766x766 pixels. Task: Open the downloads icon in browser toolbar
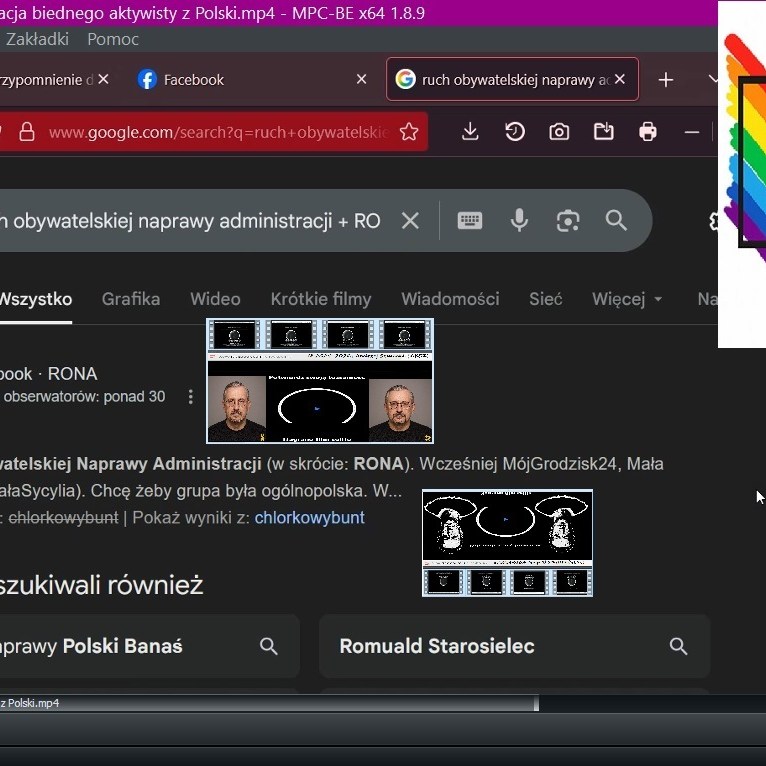(470, 132)
